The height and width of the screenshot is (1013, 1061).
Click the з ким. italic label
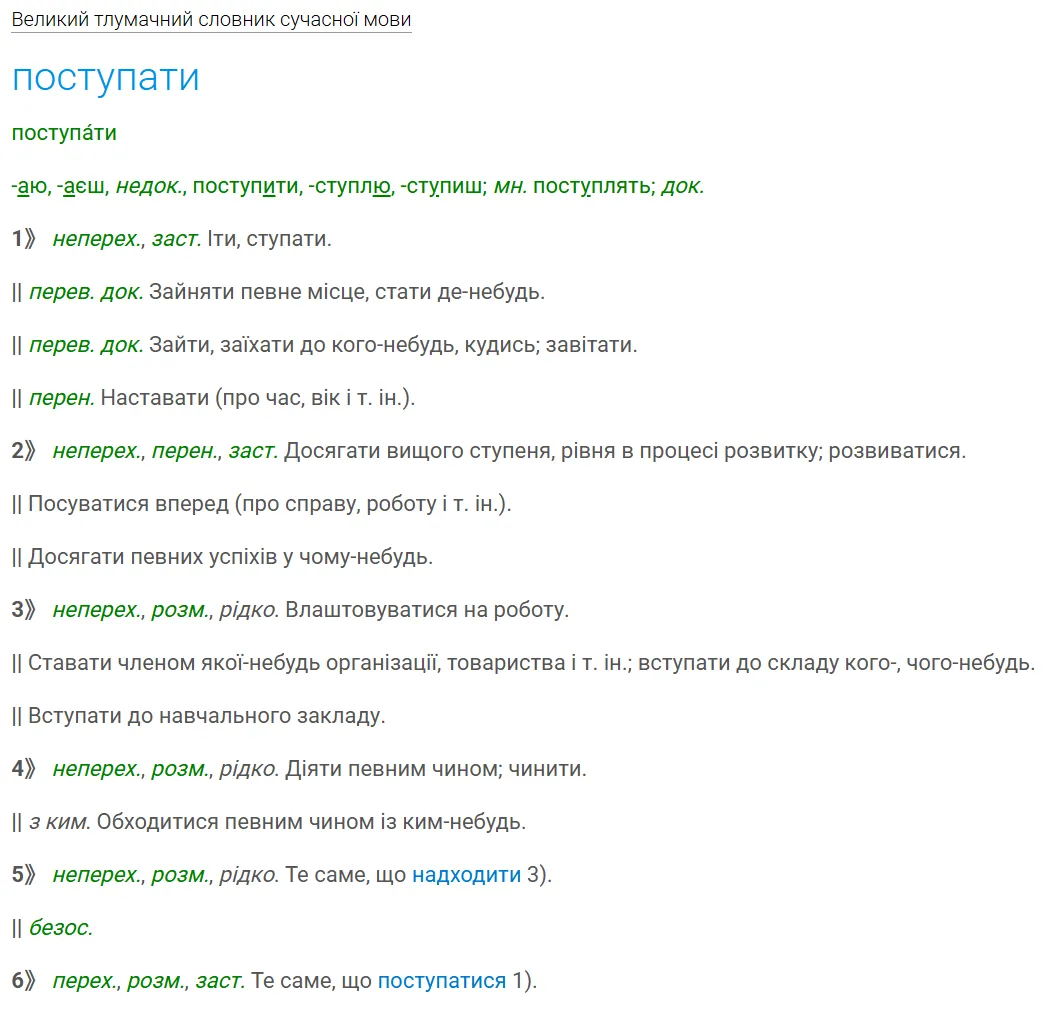[x=60, y=821]
